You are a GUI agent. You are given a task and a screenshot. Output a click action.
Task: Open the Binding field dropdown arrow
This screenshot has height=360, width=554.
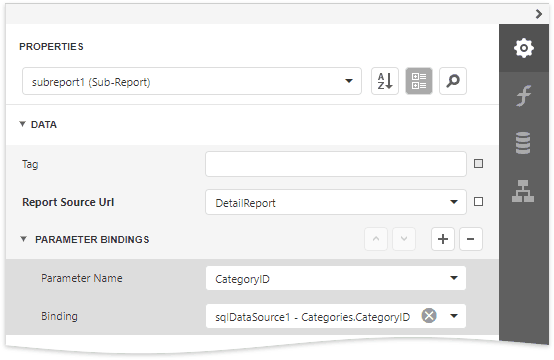(454, 316)
